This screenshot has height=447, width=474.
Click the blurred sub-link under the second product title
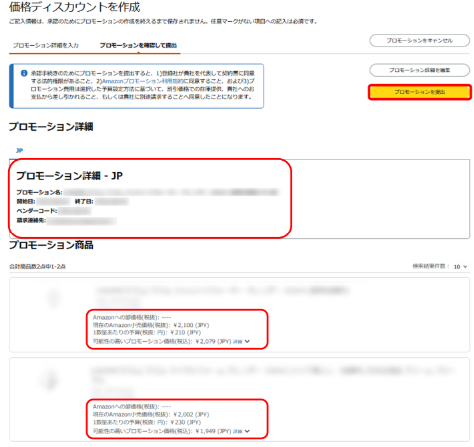pos(112,391)
